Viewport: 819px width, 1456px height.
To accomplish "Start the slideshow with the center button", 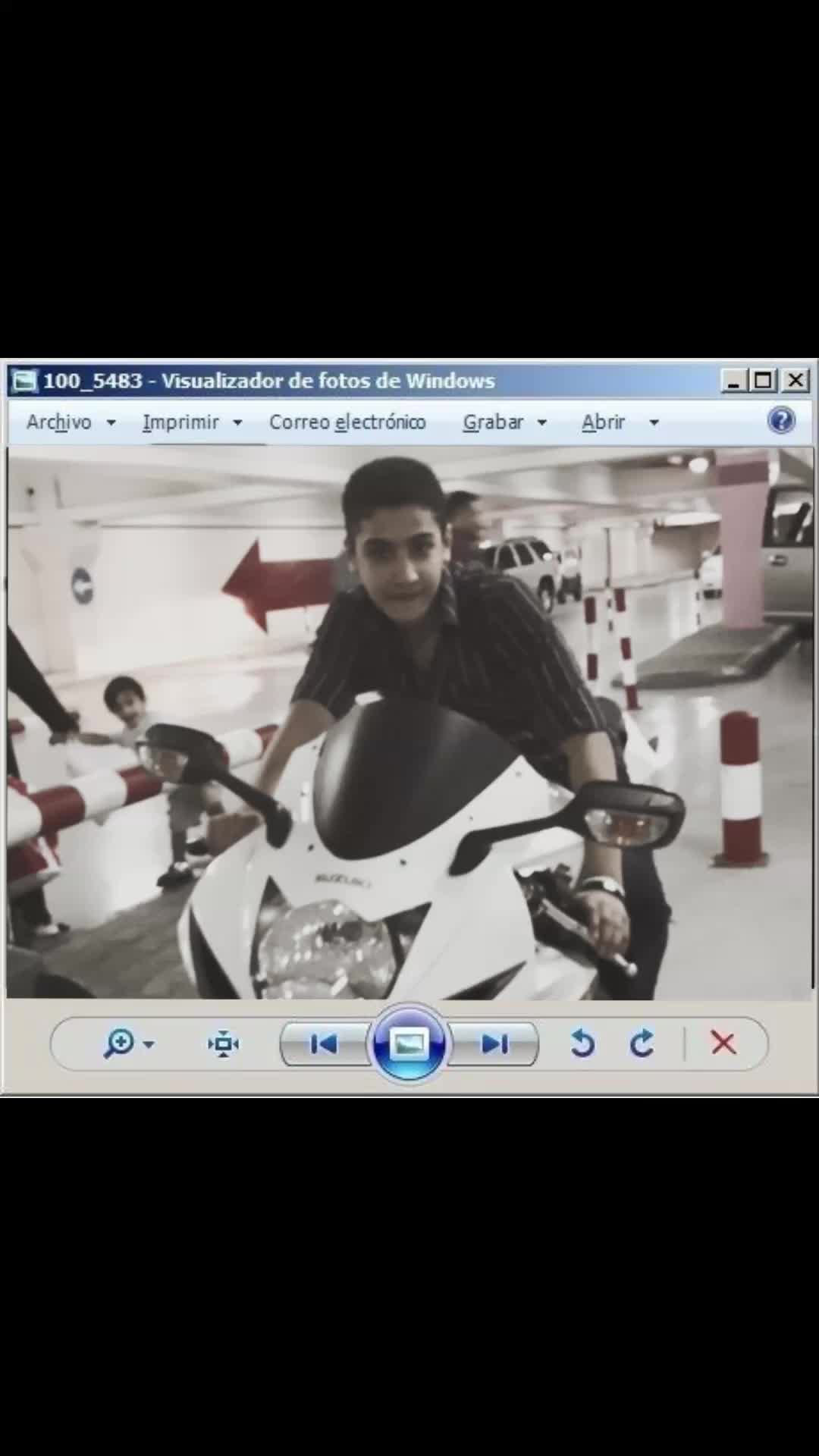I will pos(409,1044).
